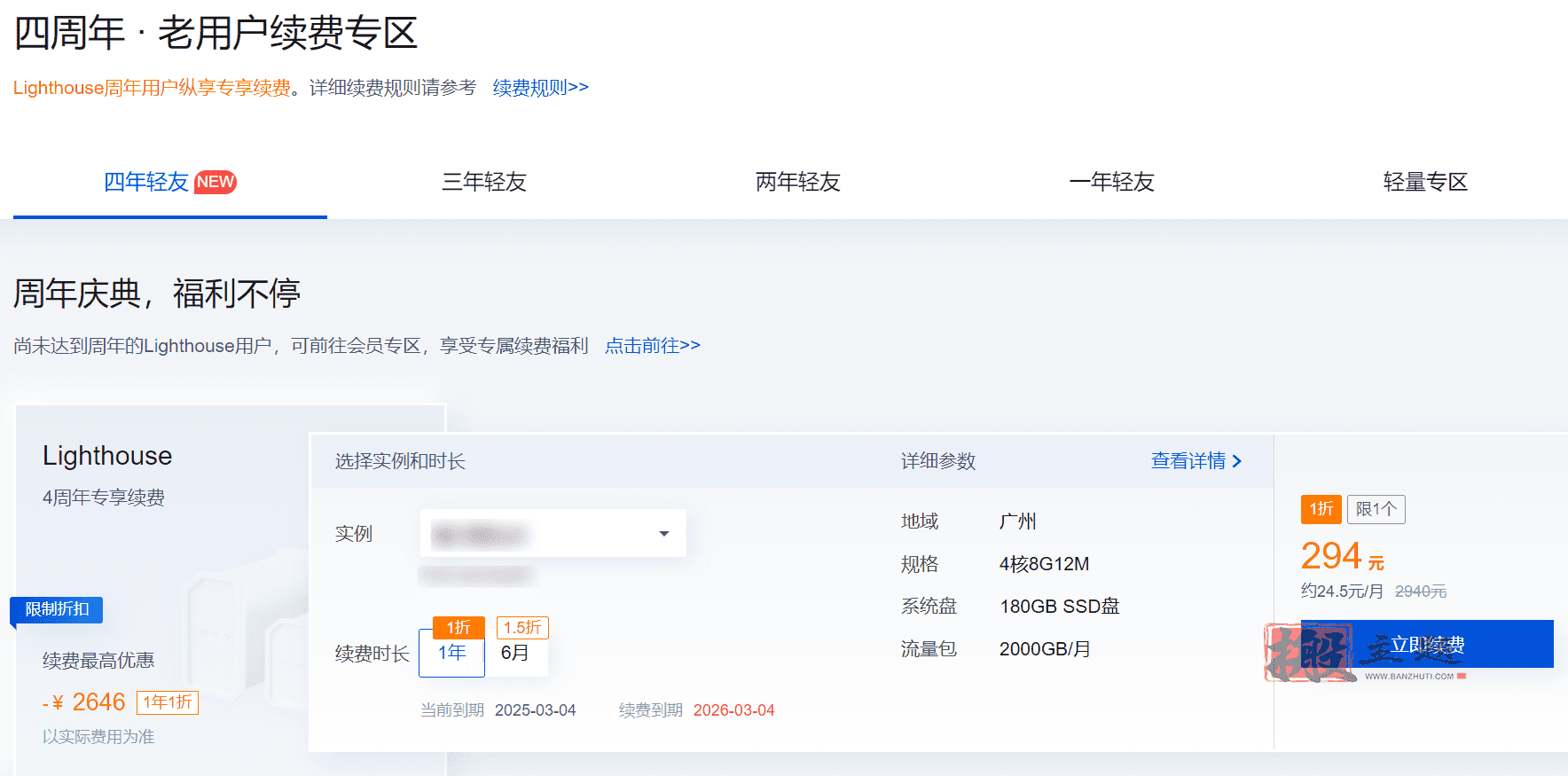Click the 周年庆典，福利不停 heading

click(x=157, y=294)
